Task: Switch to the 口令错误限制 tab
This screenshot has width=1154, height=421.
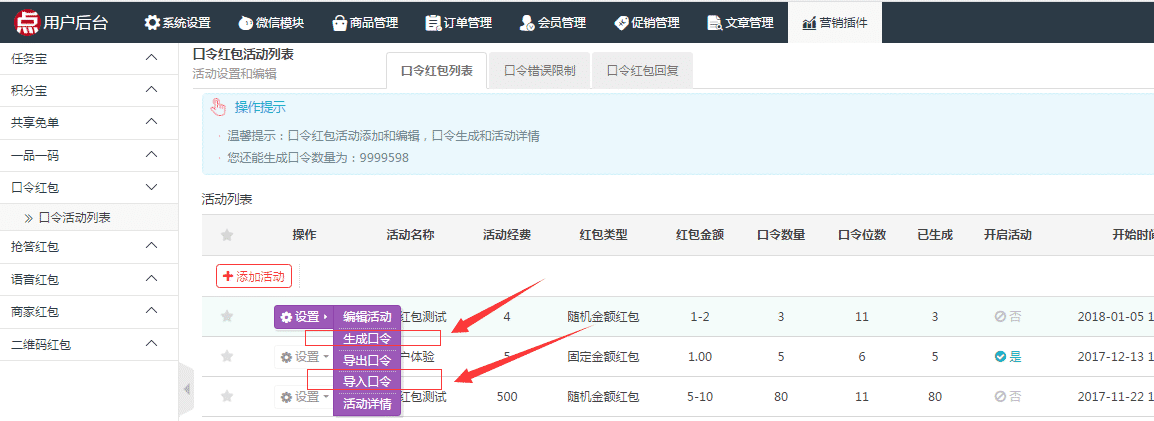Action: 539,71
